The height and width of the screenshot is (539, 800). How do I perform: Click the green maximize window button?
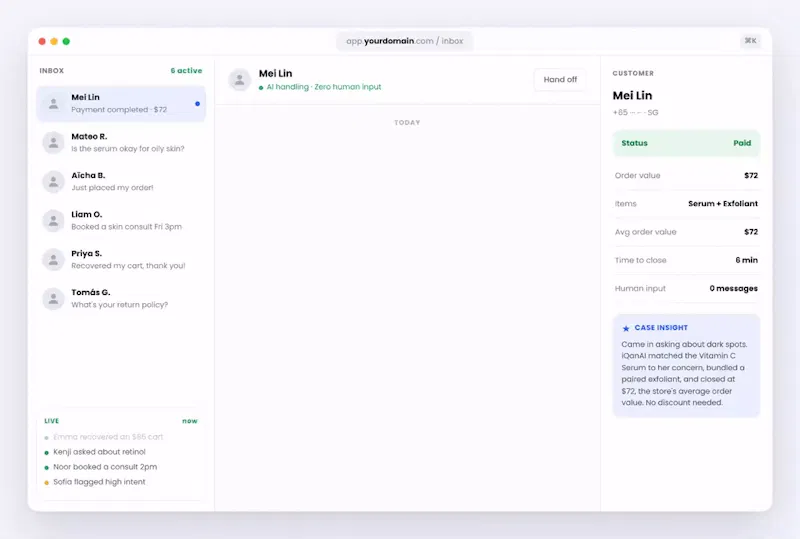[66, 41]
